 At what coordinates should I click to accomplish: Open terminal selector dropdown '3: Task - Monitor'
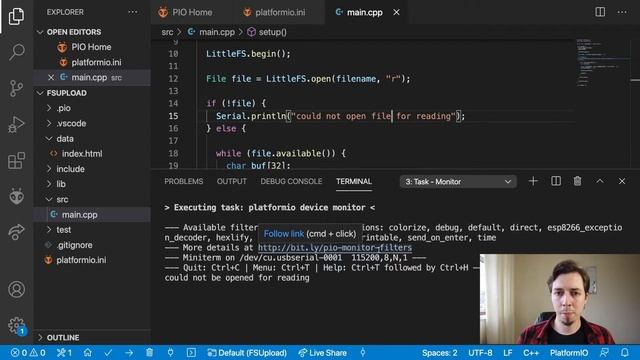pyautogui.click(x=458, y=182)
